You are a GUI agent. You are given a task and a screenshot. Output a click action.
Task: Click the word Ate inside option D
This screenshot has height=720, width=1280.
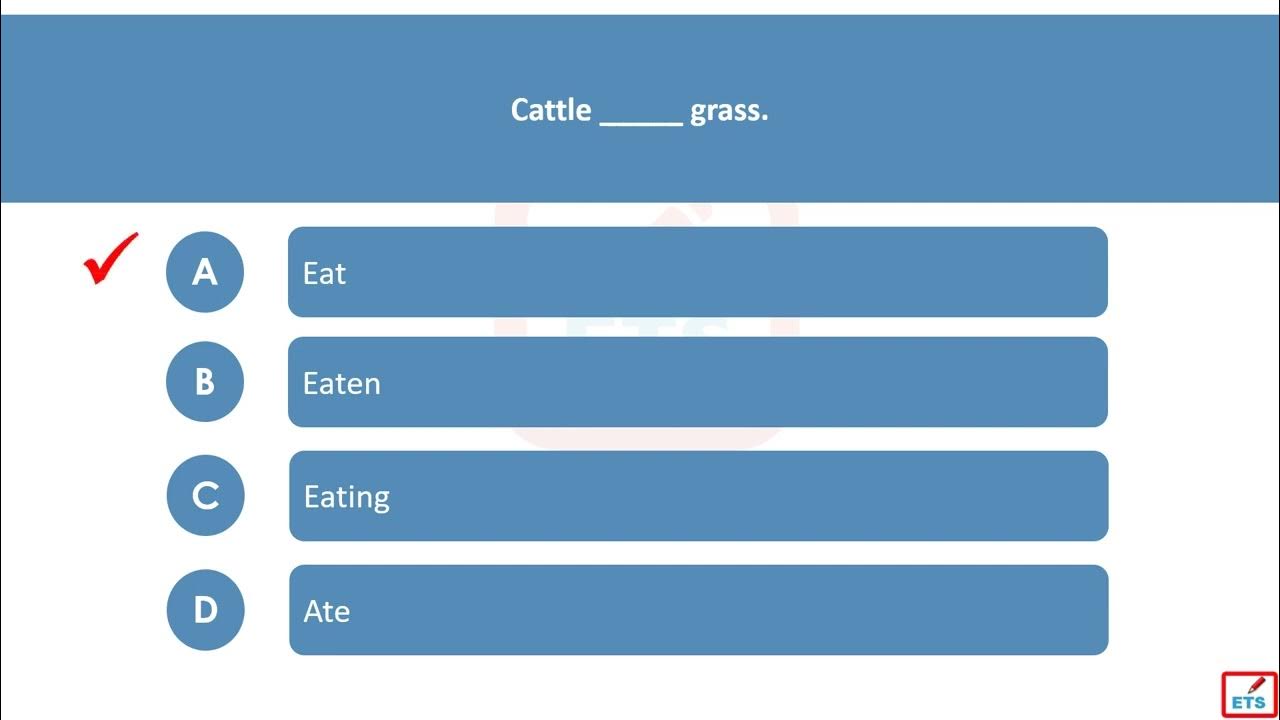(327, 611)
